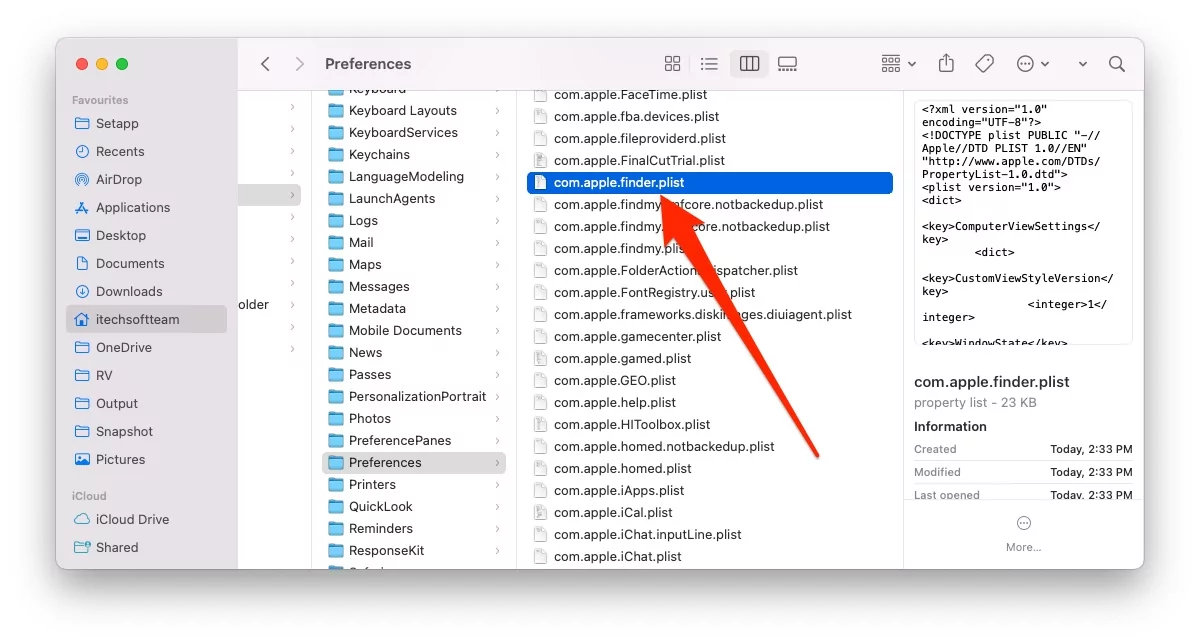The height and width of the screenshot is (643, 1200).
Task: Select the LanguageModeling folder
Action: click(x=414, y=177)
